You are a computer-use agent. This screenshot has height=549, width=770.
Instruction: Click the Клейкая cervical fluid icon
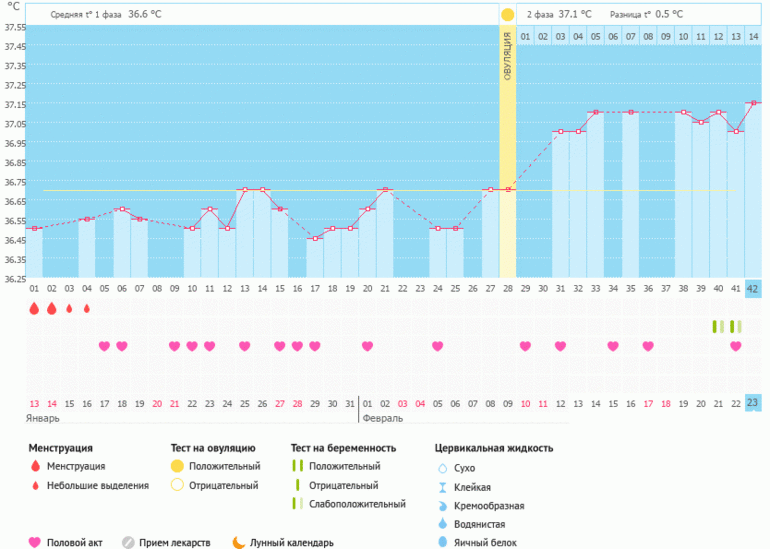pyautogui.click(x=443, y=487)
